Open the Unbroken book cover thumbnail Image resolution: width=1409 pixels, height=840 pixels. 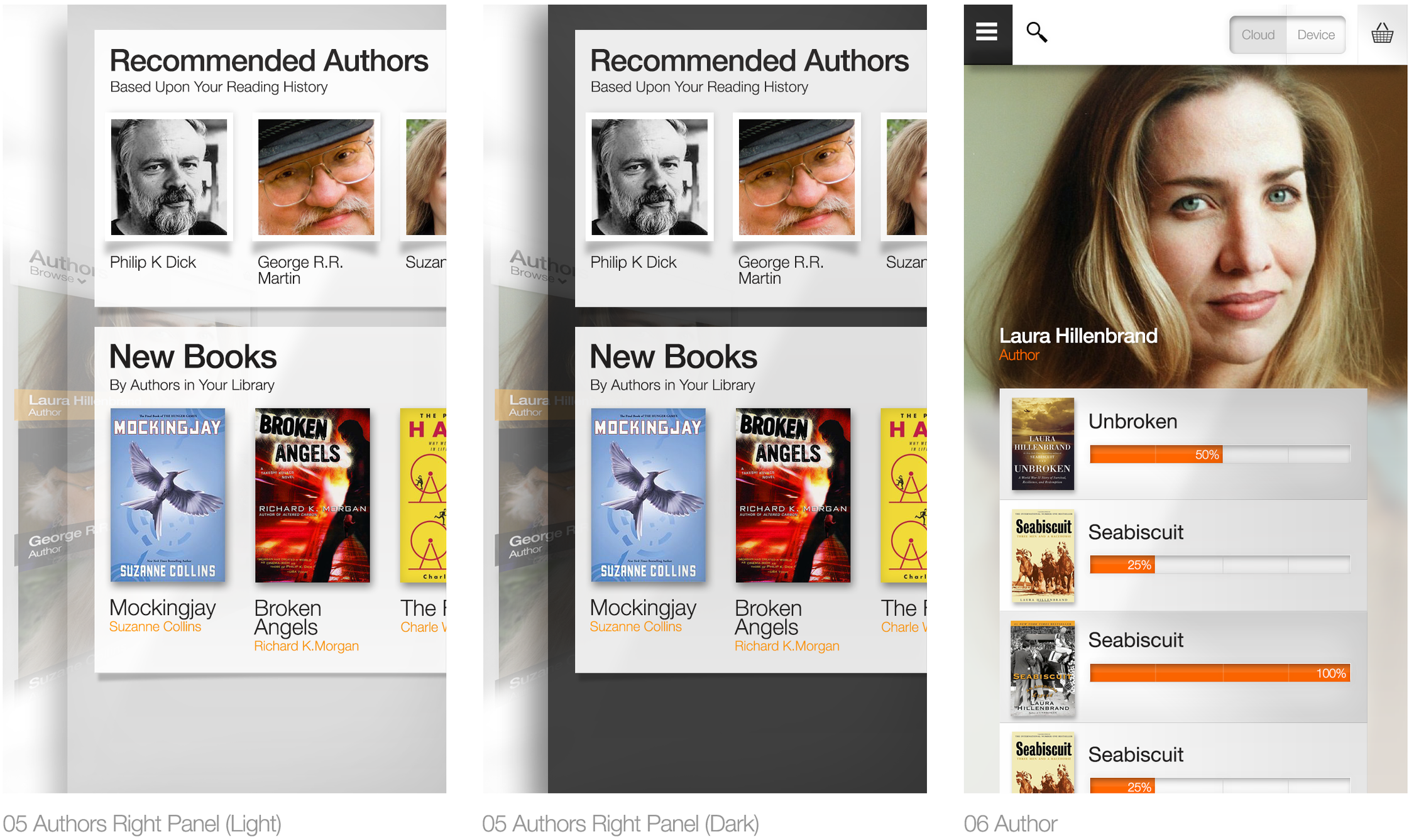tap(1042, 444)
